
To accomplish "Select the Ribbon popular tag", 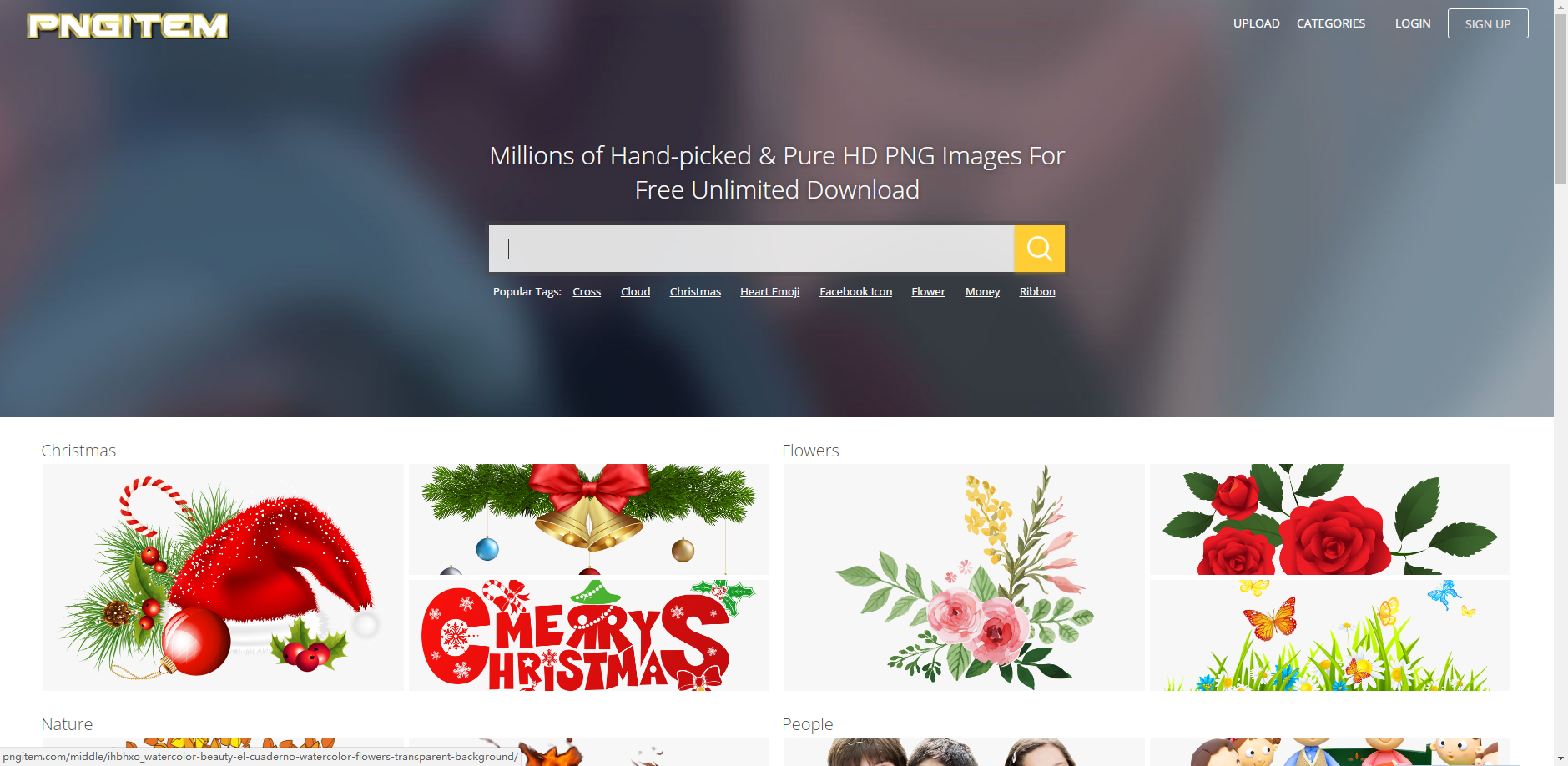I will point(1037,291).
